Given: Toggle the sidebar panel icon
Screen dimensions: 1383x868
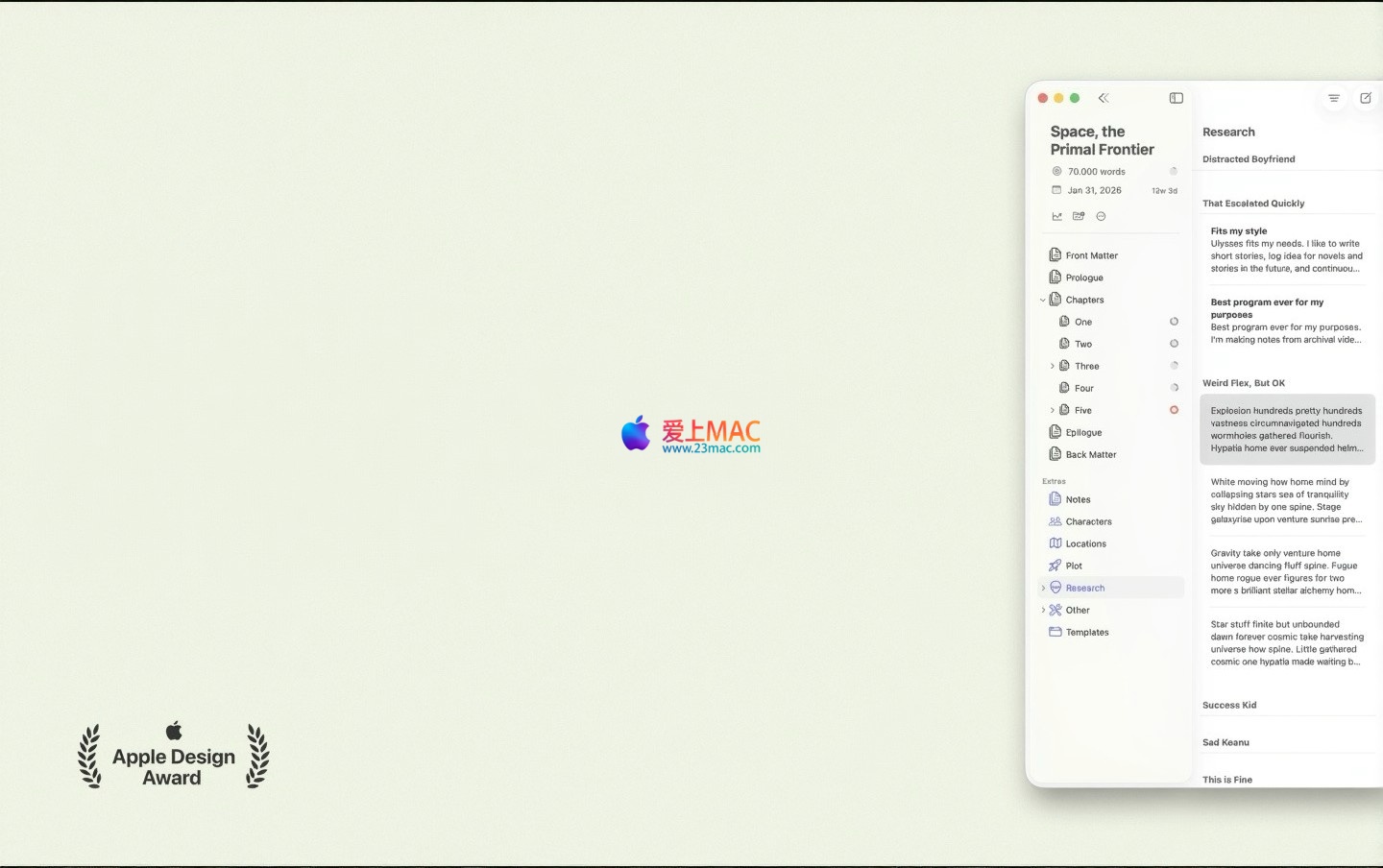Looking at the screenshot, I should tap(1176, 98).
